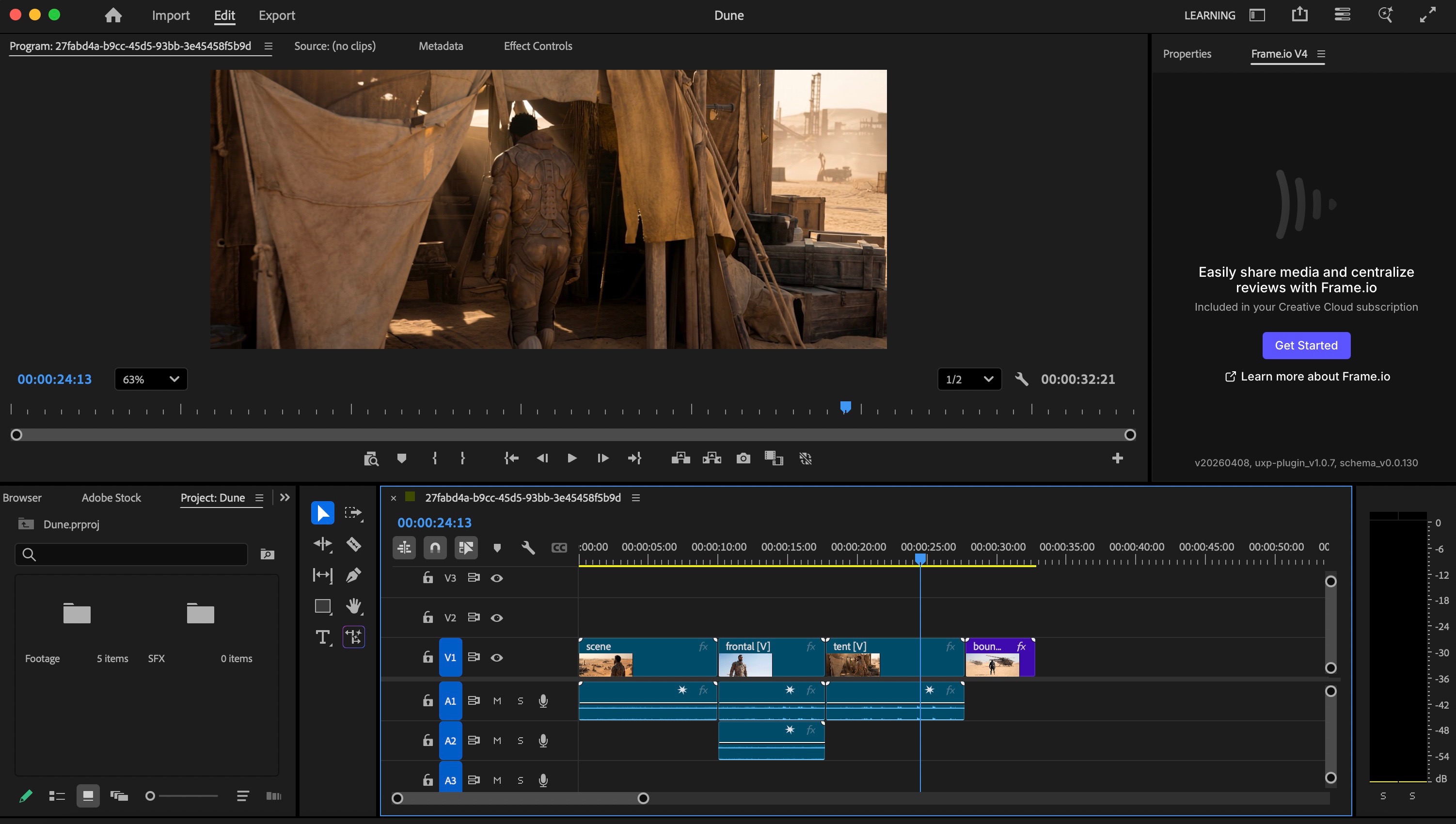The image size is (1456, 824).
Task: Lock the V2 video track
Action: 428,618
